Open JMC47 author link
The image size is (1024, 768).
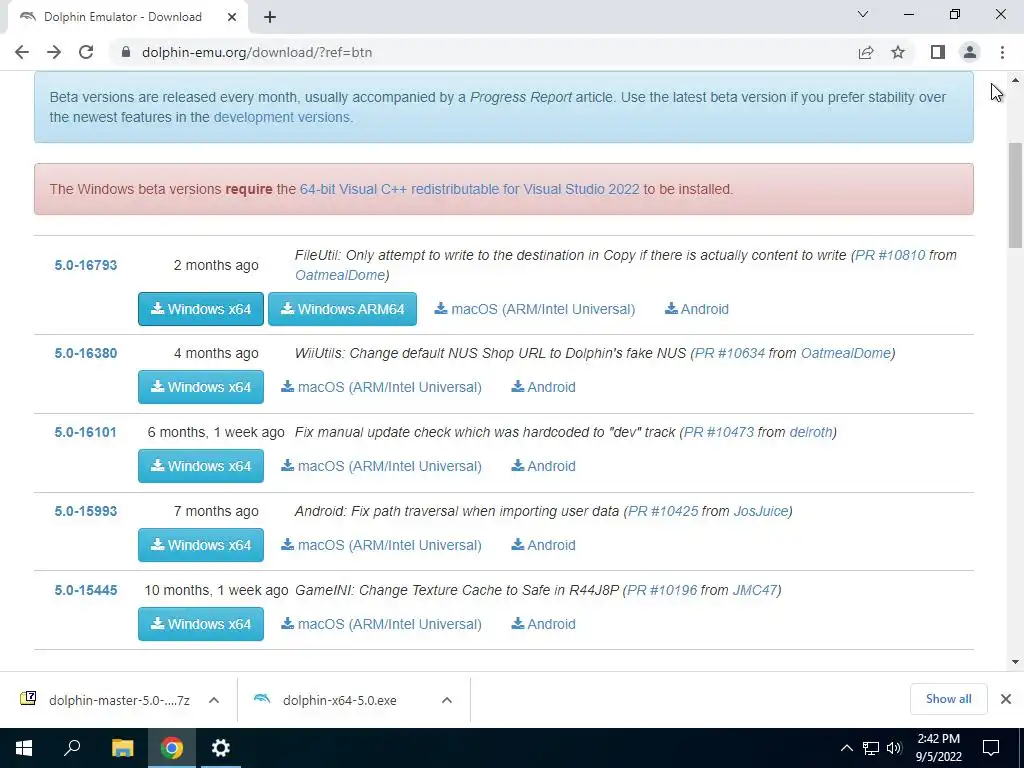click(x=755, y=590)
